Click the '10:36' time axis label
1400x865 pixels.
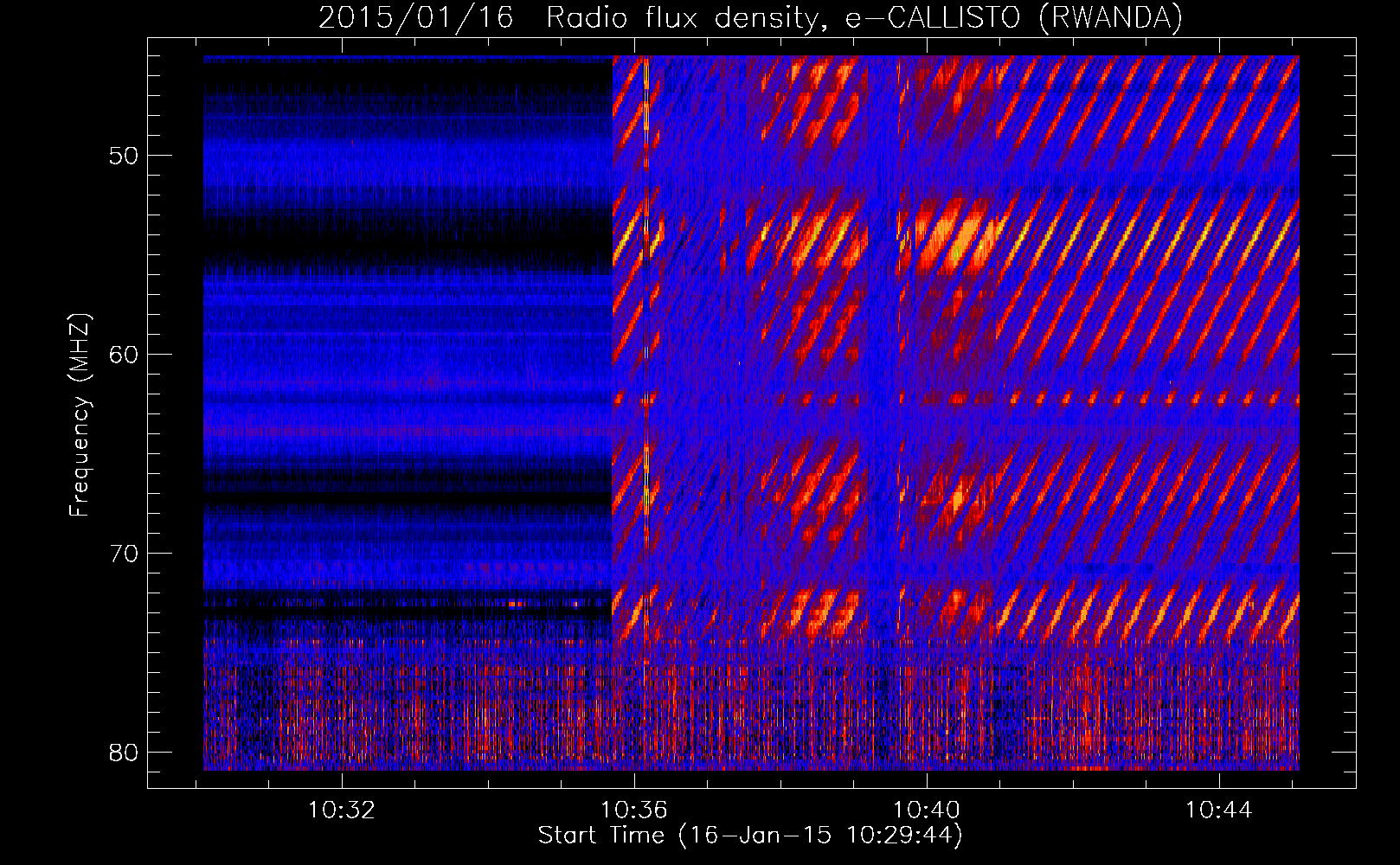click(635, 811)
